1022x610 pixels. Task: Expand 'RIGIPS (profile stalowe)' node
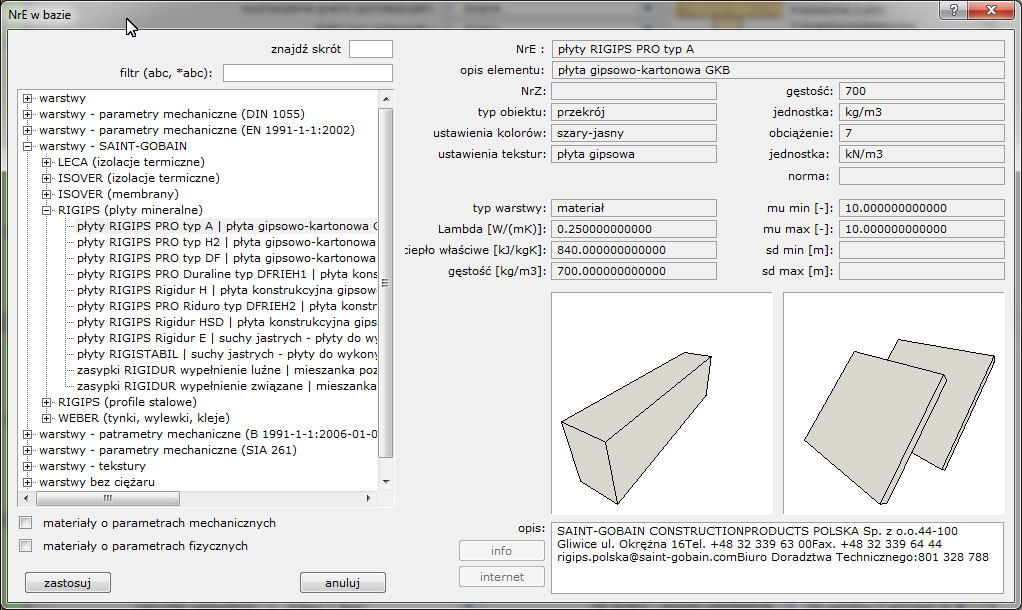[x=46, y=403]
